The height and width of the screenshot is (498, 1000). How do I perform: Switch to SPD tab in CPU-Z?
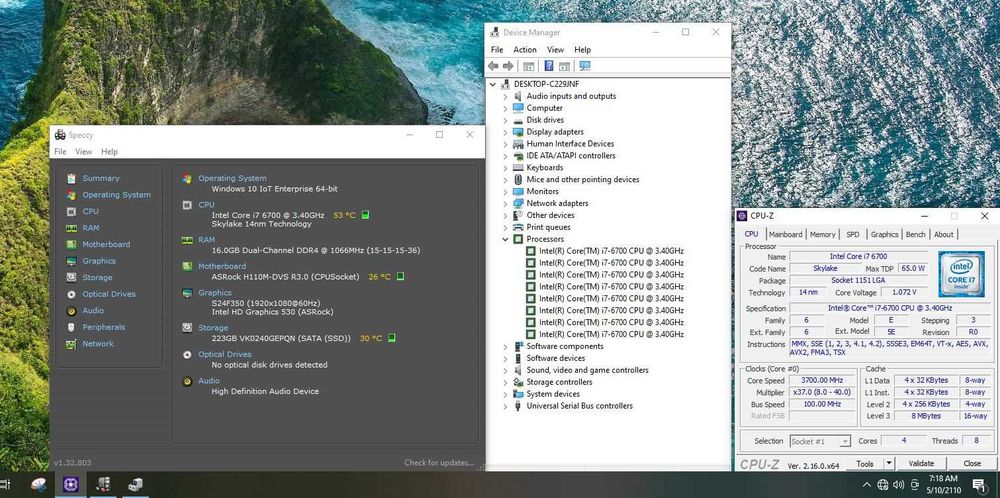(x=853, y=235)
